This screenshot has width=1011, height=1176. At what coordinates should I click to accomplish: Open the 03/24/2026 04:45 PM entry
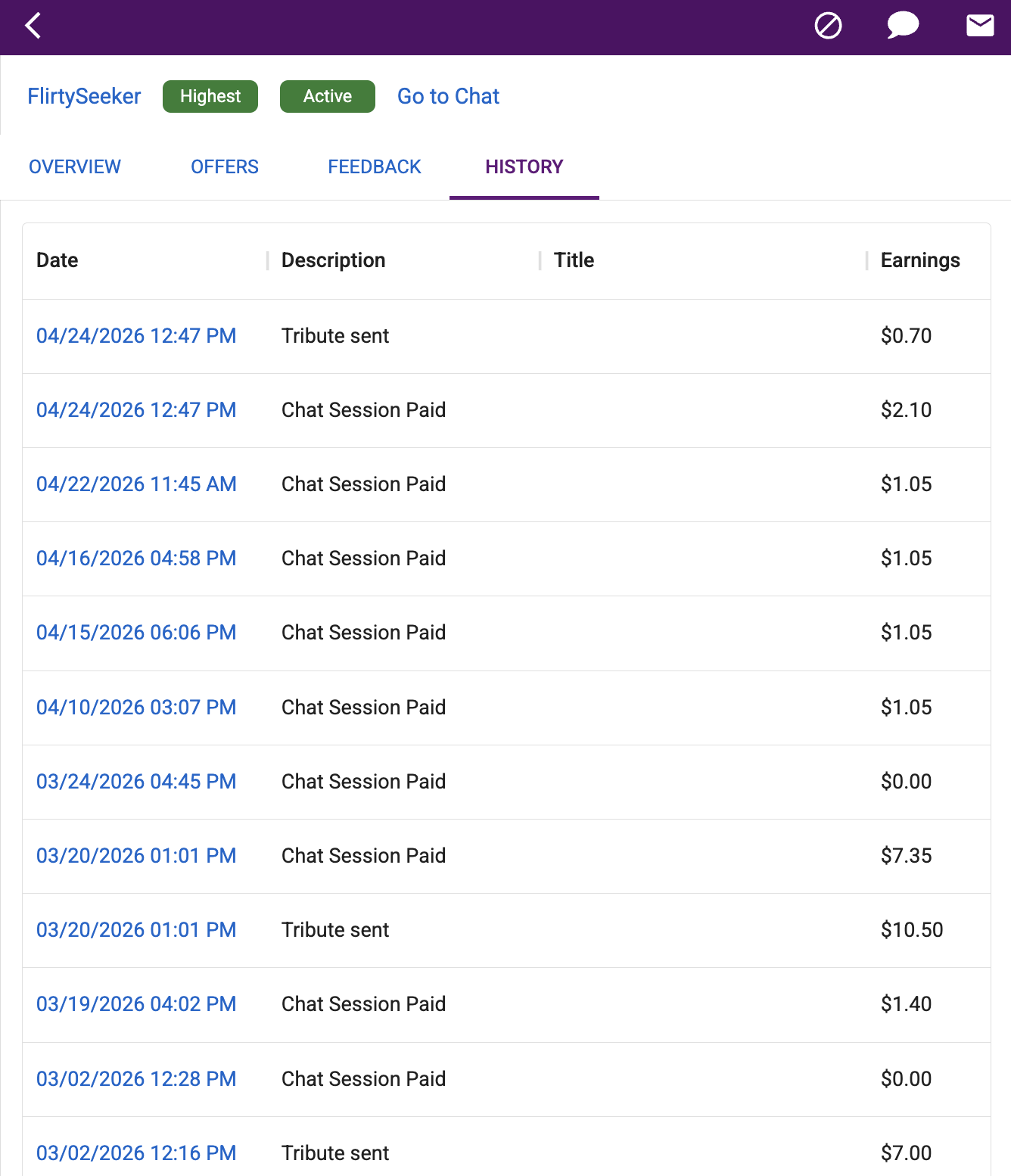tap(136, 781)
